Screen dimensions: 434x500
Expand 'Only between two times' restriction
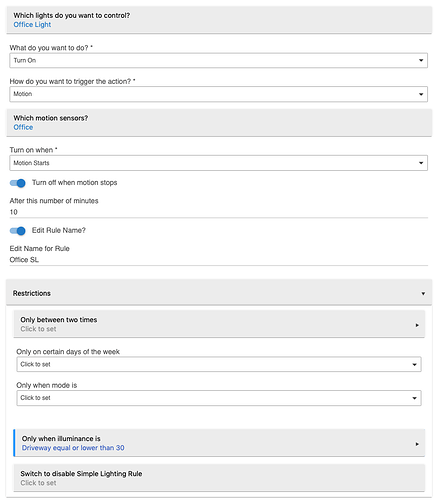[x=219, y=324]
